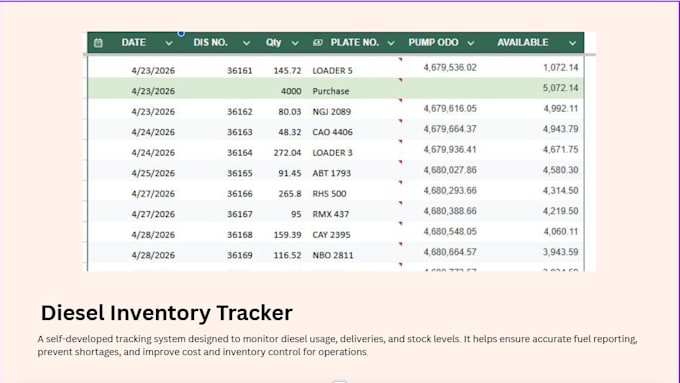Select quantity cell 48.32
The image size is (680, 383).
tap(290, 132)
